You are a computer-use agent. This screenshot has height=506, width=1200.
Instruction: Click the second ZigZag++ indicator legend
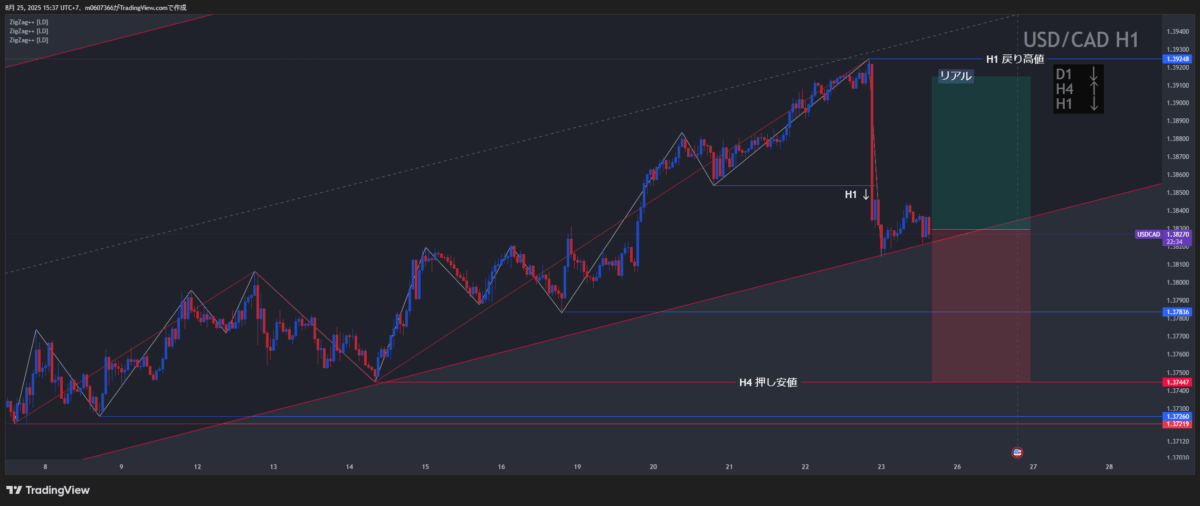tap(29, 30)
